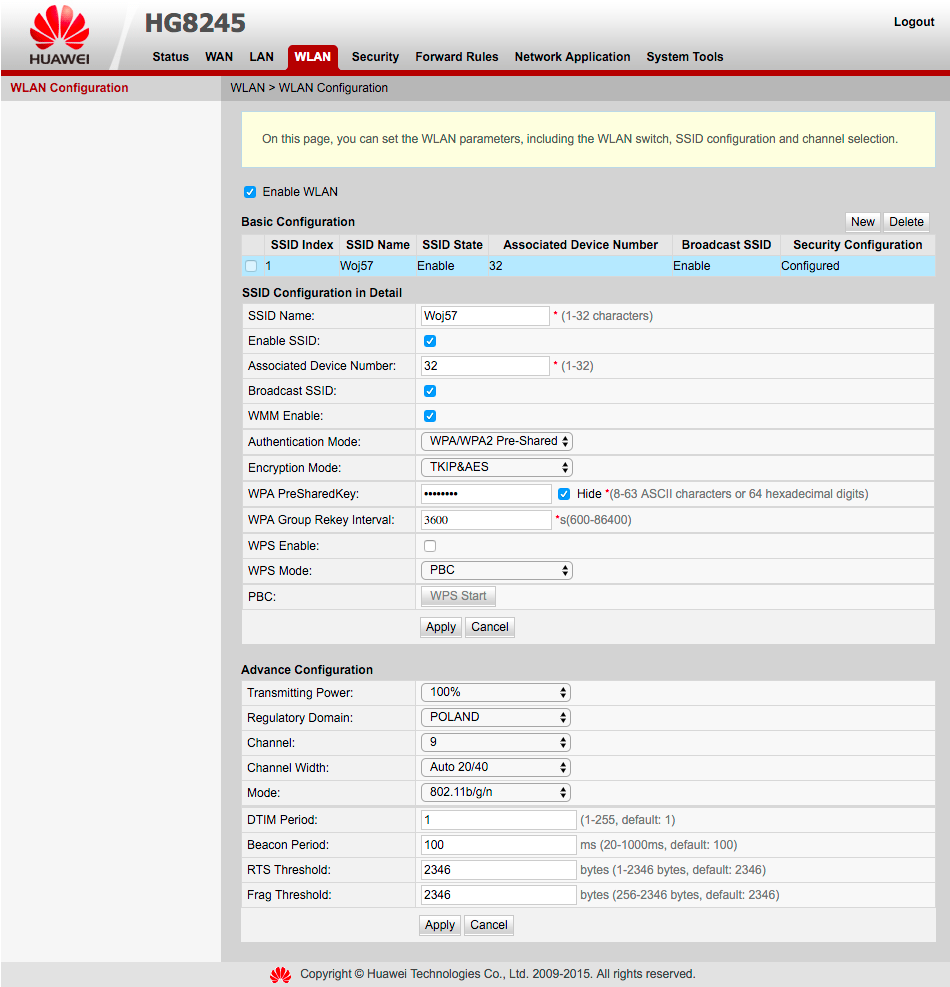Uncheck the Broadcast SSID checkbox
This screenshot has width=950, height=987.
(430, 391)
